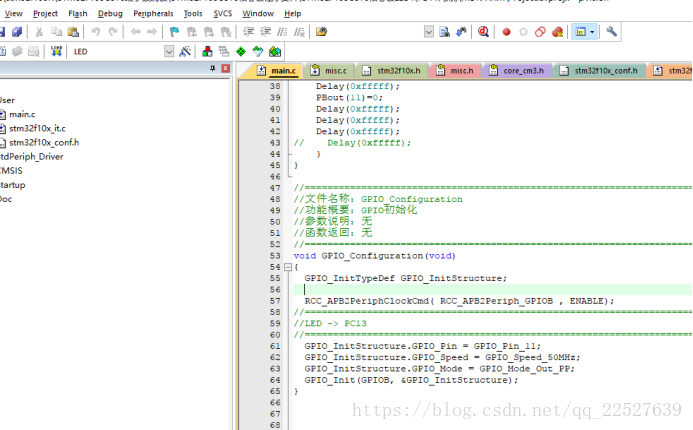Expand the window layout dropdown arrow
693x430 pixels.
click(x=592, y=32)
